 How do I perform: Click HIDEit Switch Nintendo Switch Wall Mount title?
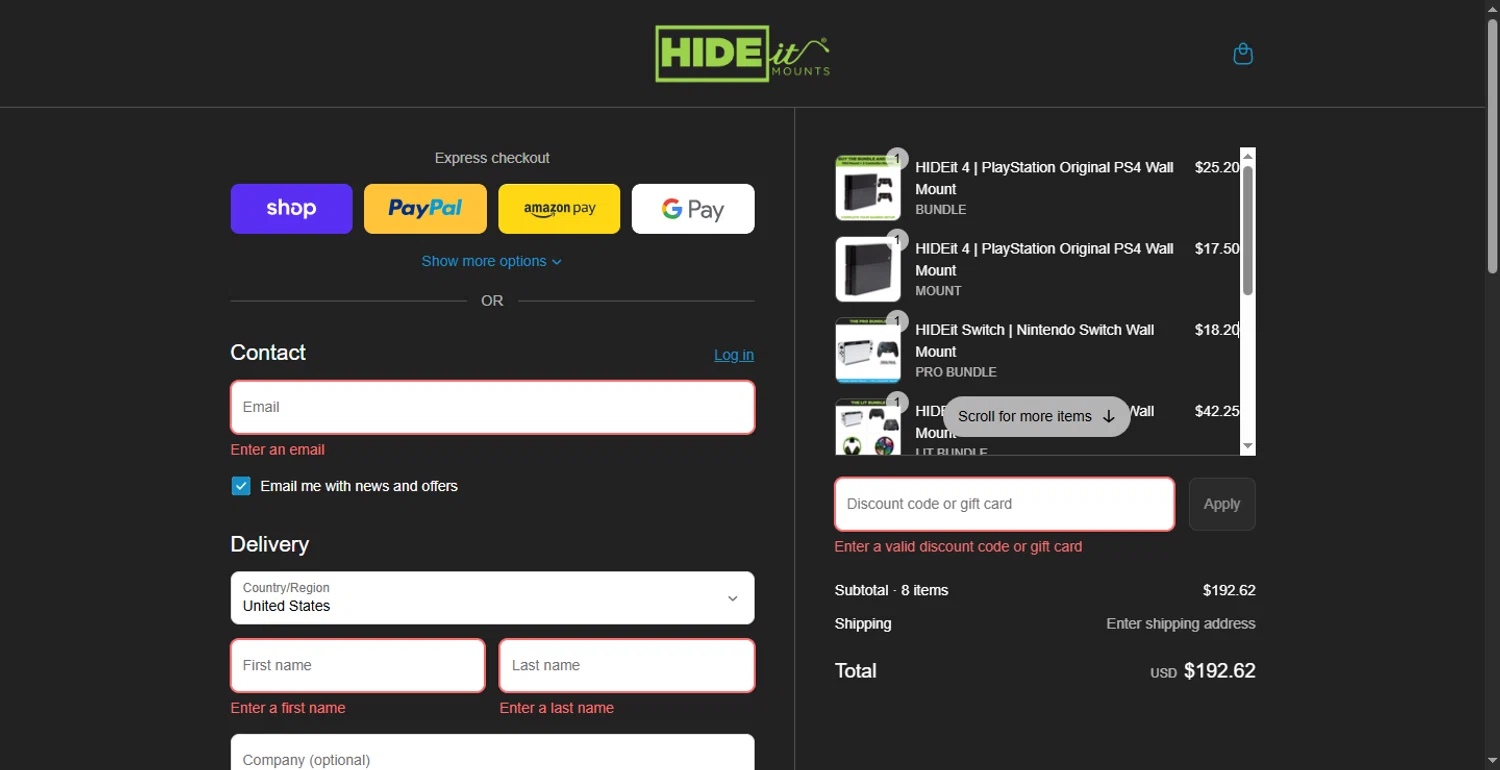coord(1034,340)
